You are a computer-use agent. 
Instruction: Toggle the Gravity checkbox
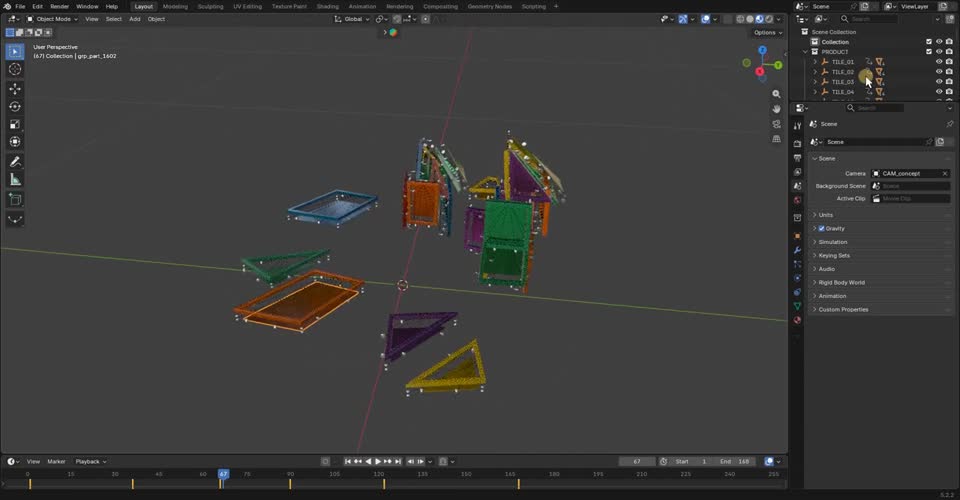coord(822,228)
